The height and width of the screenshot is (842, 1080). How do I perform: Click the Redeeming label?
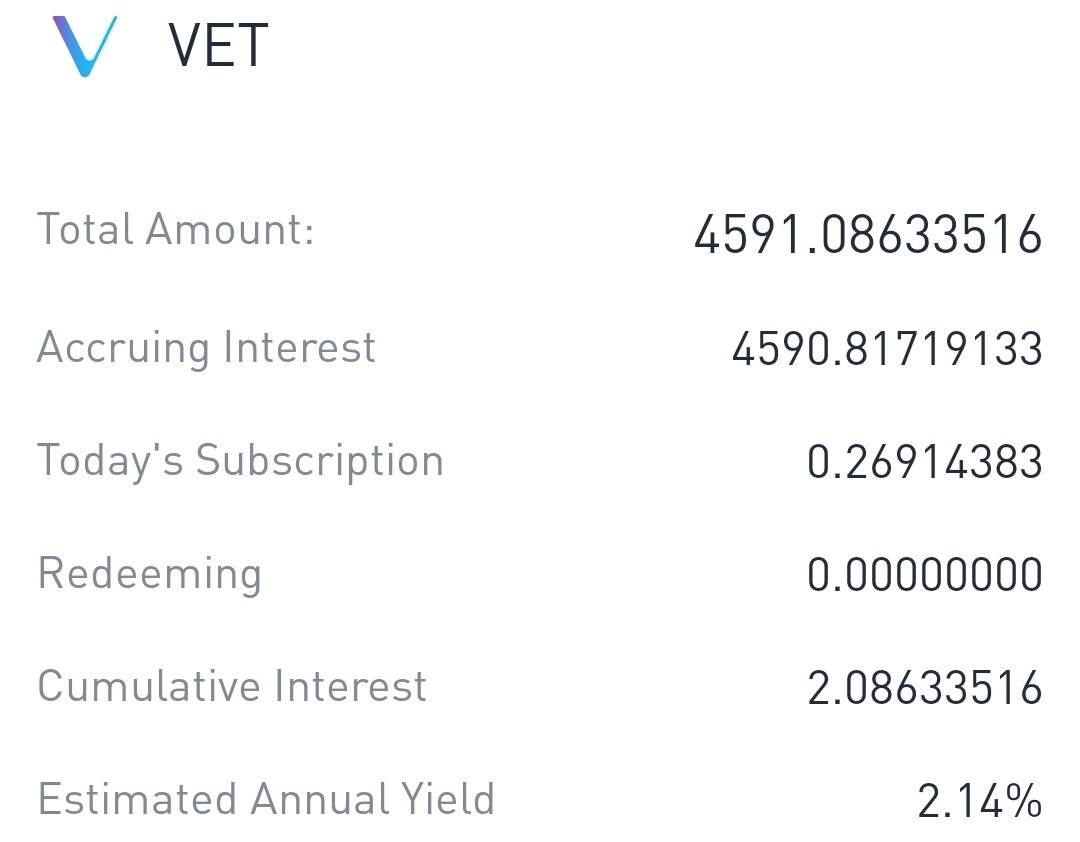[149, 574]
